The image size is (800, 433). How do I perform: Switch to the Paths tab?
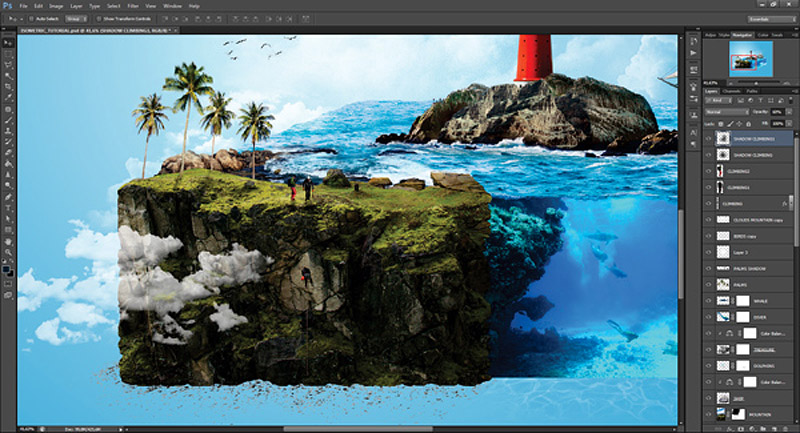tap(752, 91)
